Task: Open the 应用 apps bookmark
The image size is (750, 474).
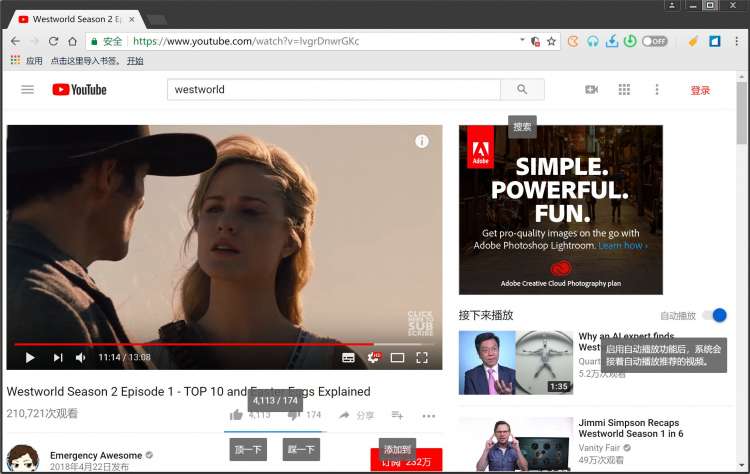Action: pyautogui.click(x=27, y=61)
